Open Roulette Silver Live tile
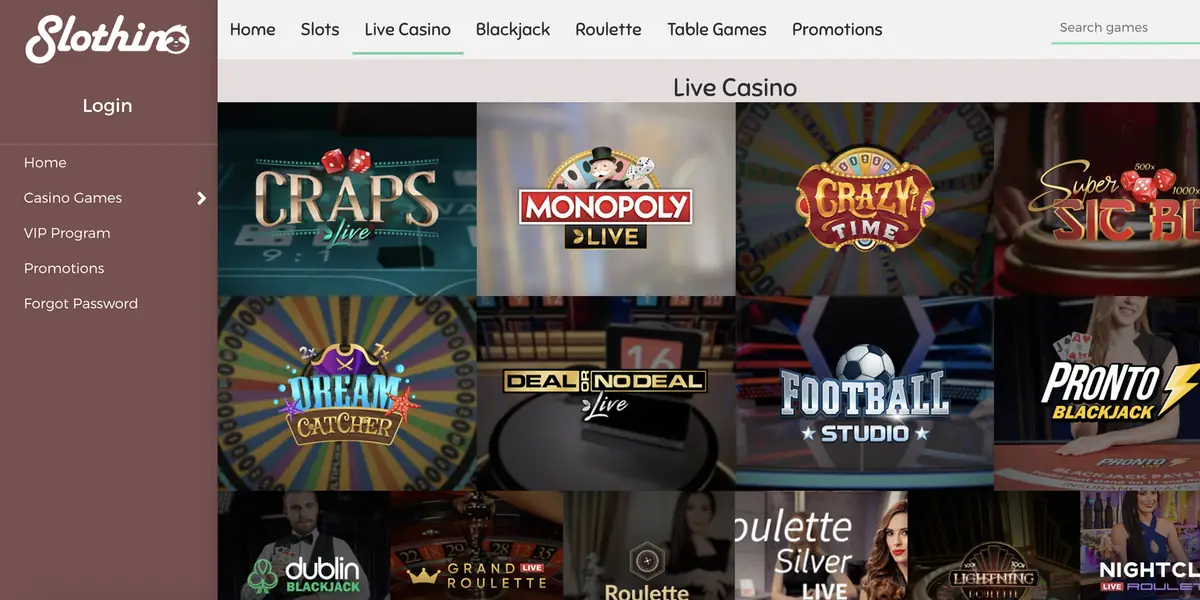This screenshot has height=600, width=1200. (x=822, y=545)
